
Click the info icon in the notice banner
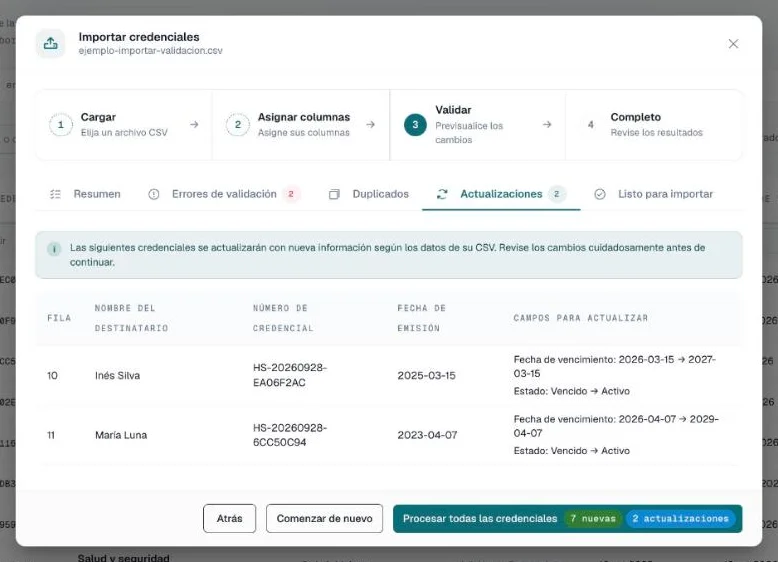(x=54, y=249)
